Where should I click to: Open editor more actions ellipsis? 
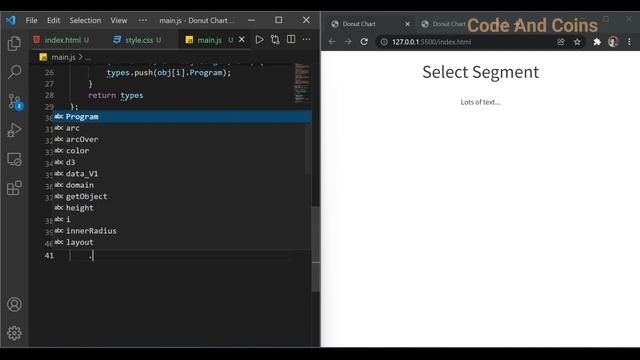(306, 40)
